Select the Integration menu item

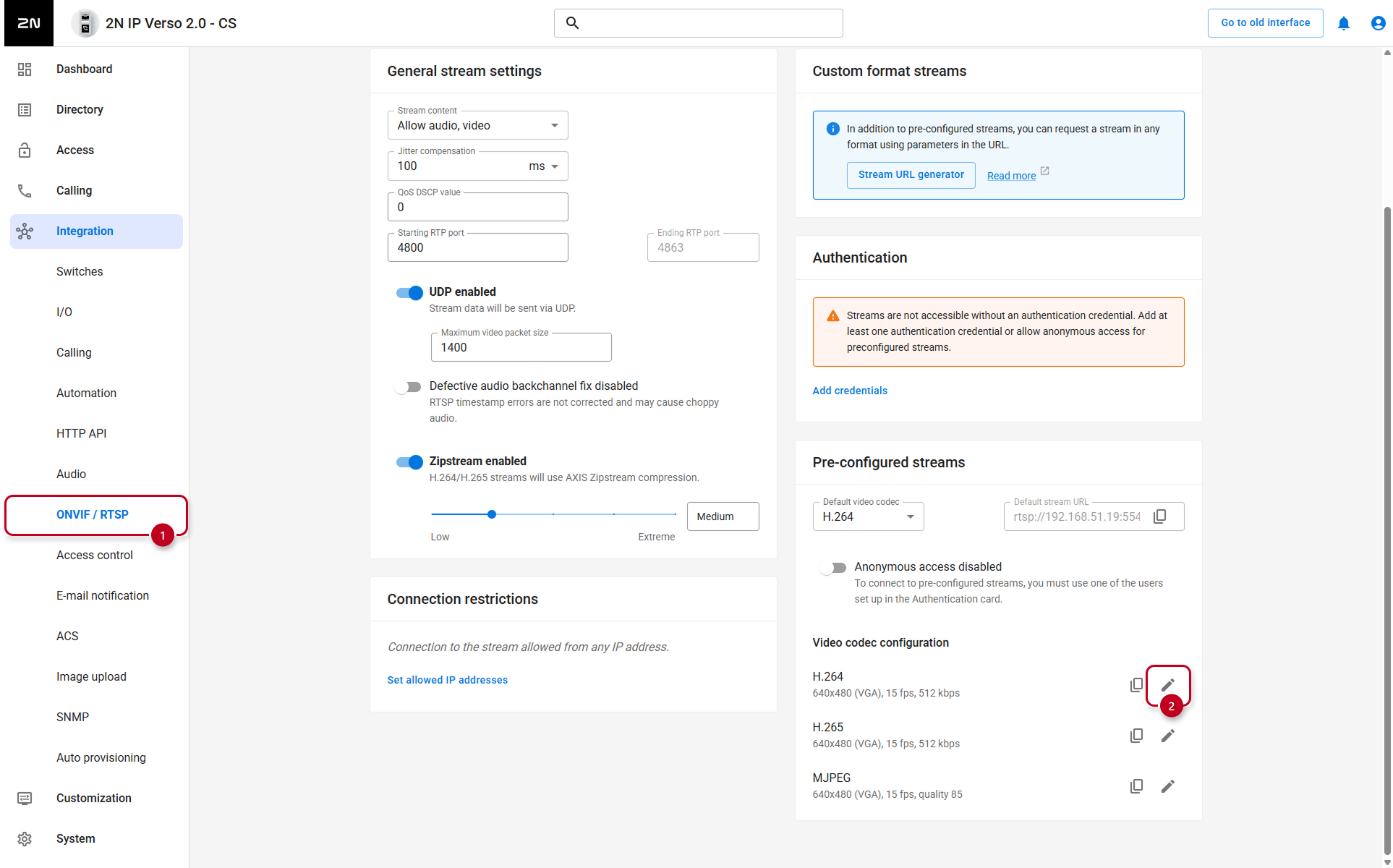coord(96,231)
